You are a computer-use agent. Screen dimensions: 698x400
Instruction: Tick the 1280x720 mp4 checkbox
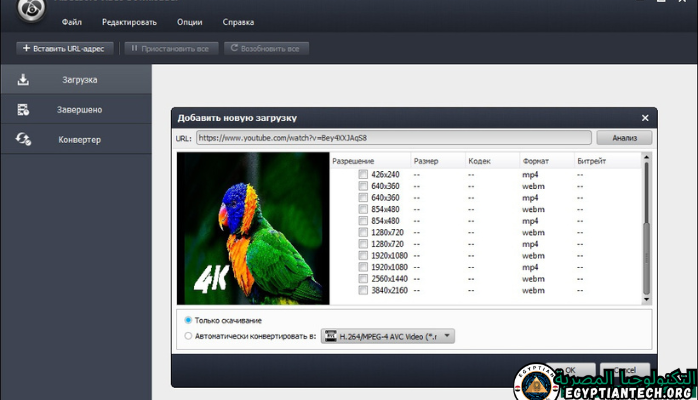point(363,244)
